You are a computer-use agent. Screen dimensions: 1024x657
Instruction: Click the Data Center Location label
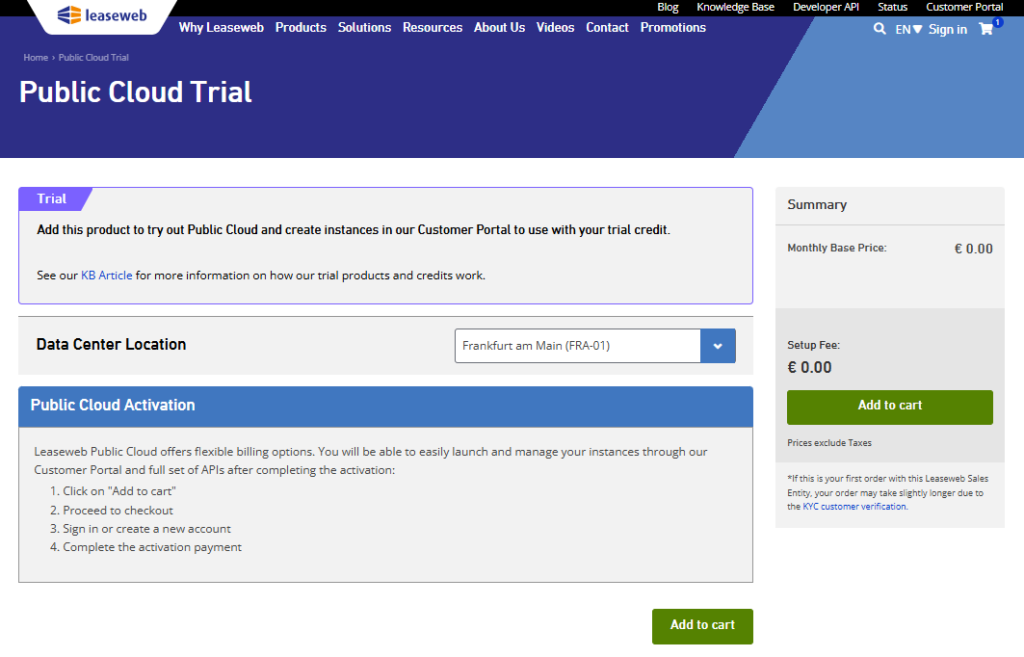pos(111,344)
